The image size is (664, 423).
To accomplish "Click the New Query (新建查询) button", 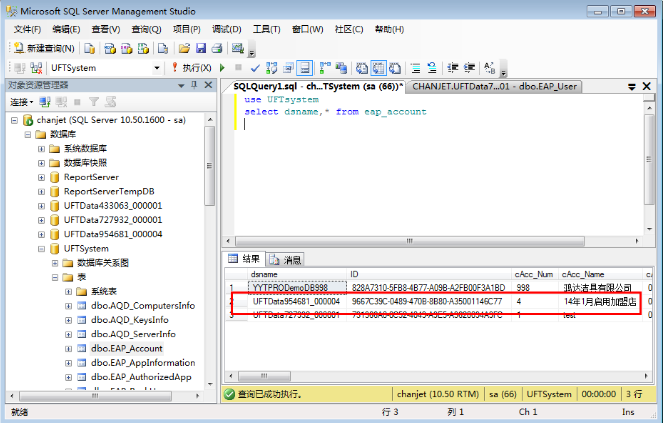I will tap(44, 48).
